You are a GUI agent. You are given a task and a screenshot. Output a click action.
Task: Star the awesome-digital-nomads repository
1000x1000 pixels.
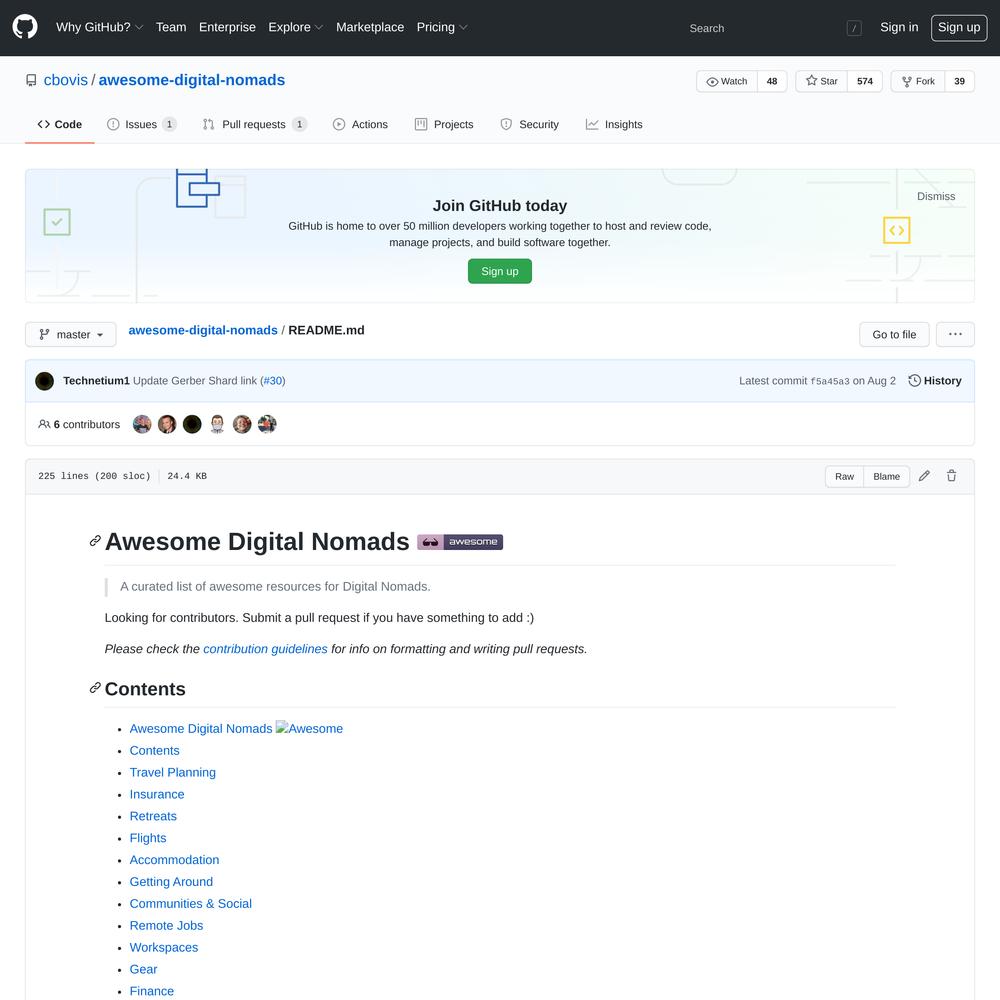821,81
